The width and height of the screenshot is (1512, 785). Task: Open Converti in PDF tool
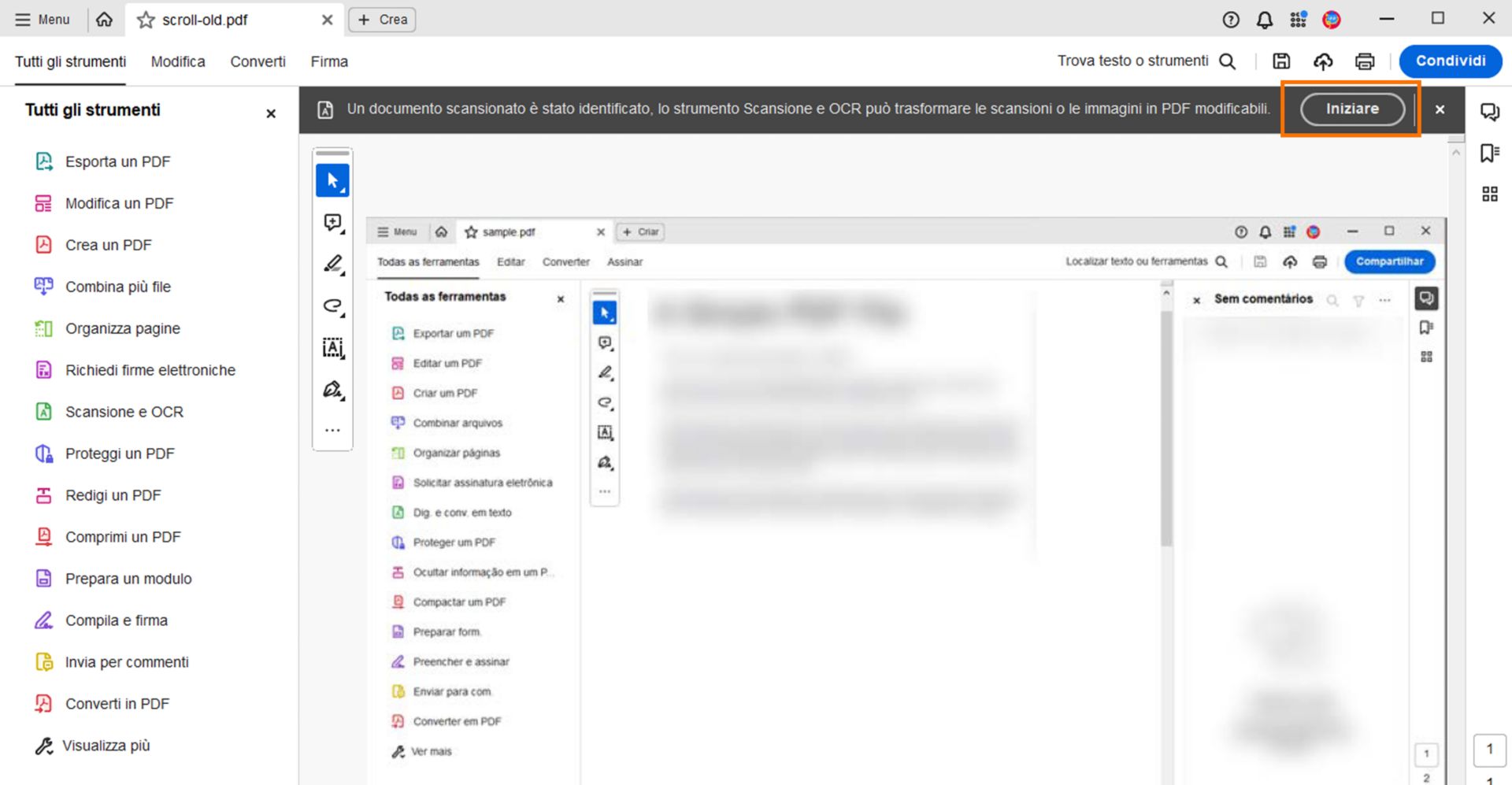tap(102, 704)
